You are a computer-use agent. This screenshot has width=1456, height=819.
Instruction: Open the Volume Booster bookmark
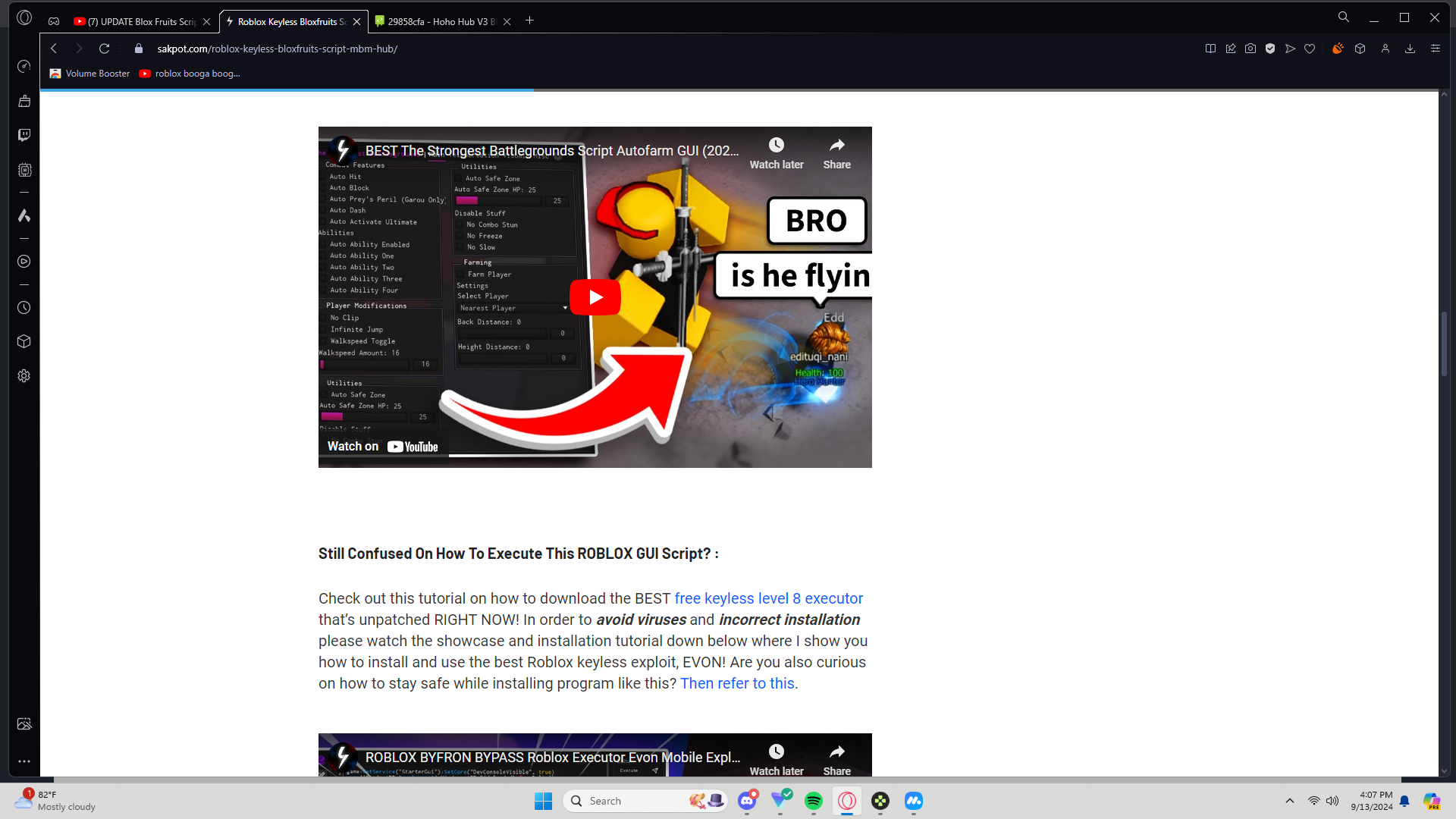tap(89, 74)
